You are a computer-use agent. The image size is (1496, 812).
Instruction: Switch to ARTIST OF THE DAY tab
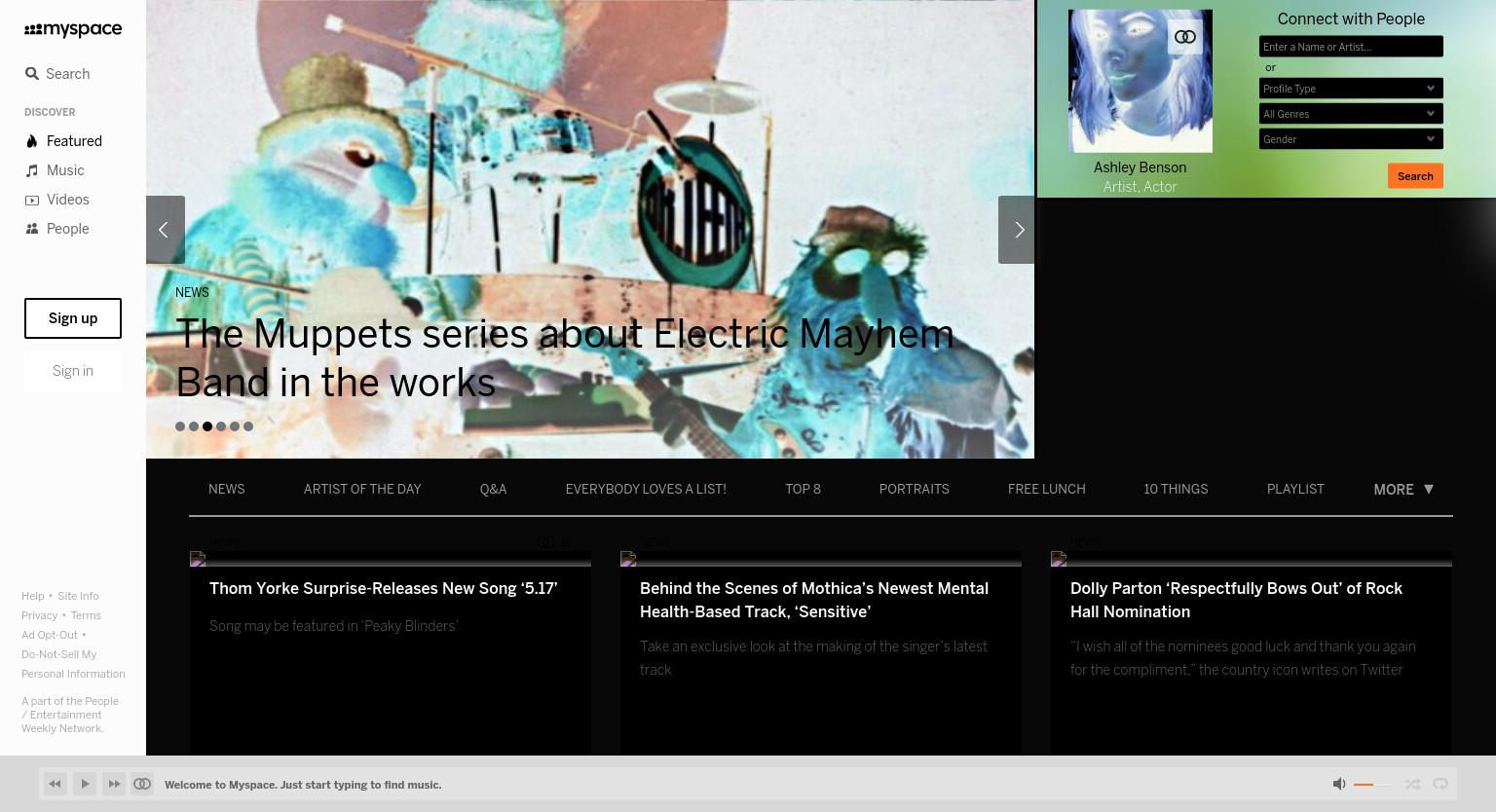click(x=362, y=490)
